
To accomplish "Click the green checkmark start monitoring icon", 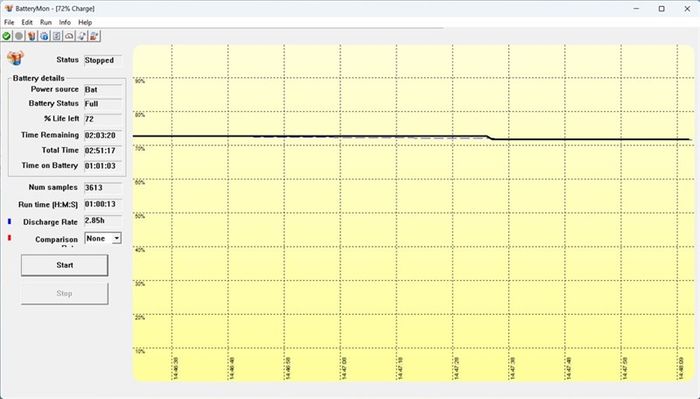I will tap(6, 36).
